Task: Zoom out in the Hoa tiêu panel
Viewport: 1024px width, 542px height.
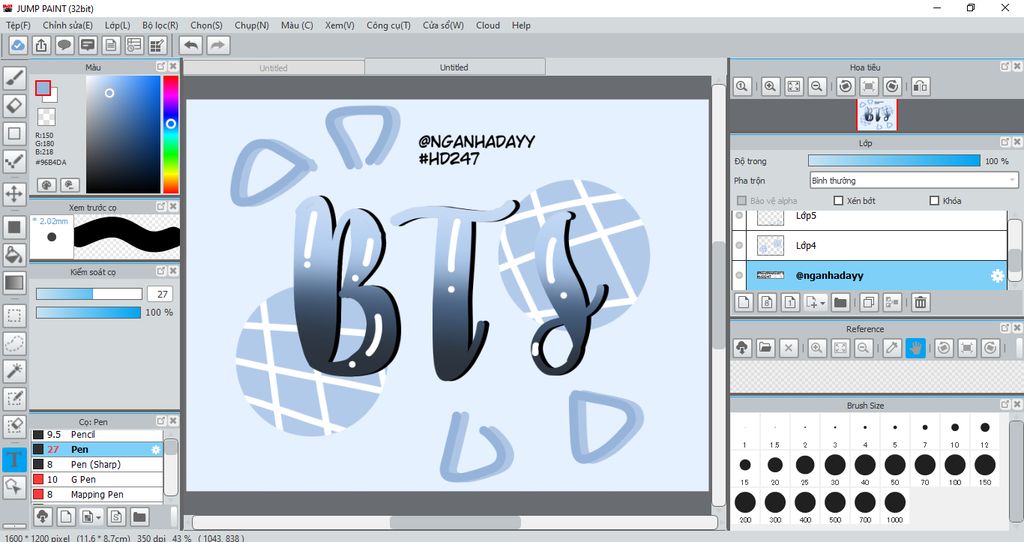Action: [x=816, y=86]
